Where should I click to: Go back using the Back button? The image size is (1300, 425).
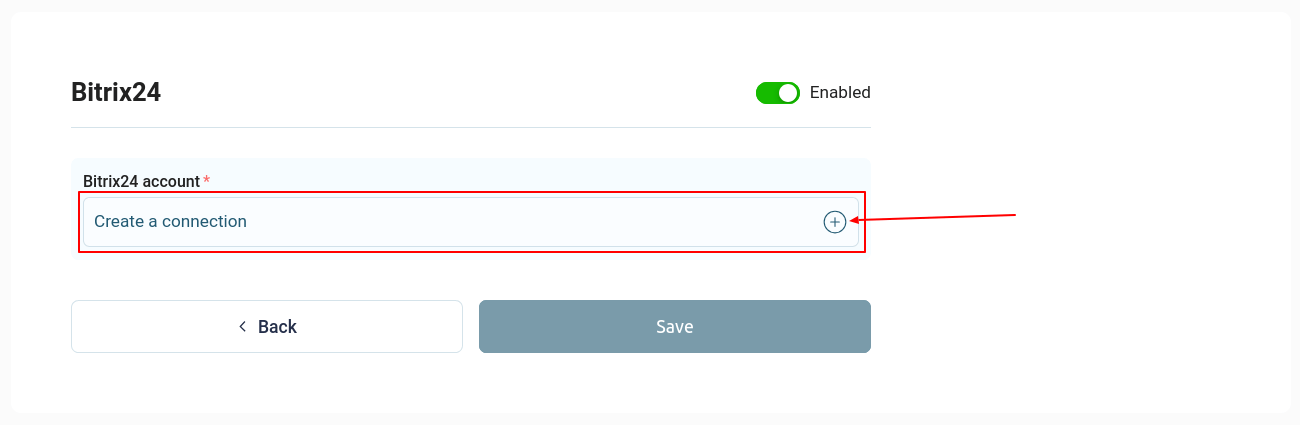coord(266,327)
